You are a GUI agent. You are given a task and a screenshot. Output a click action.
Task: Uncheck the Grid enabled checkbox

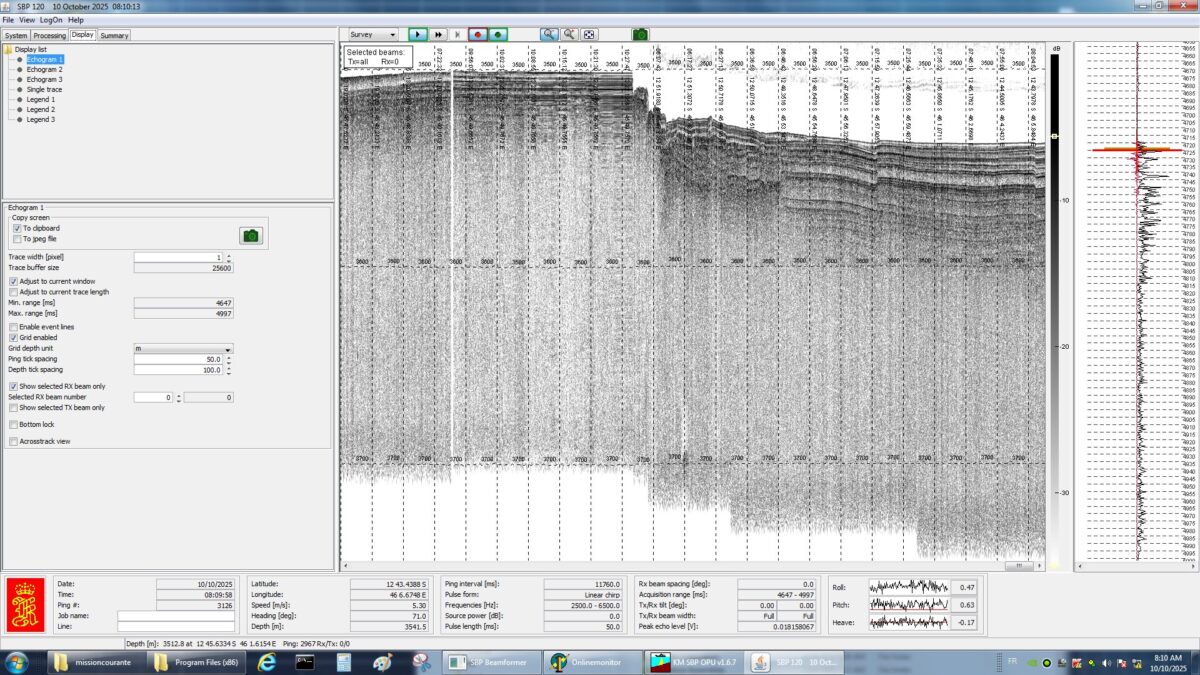tap(13, 338)
